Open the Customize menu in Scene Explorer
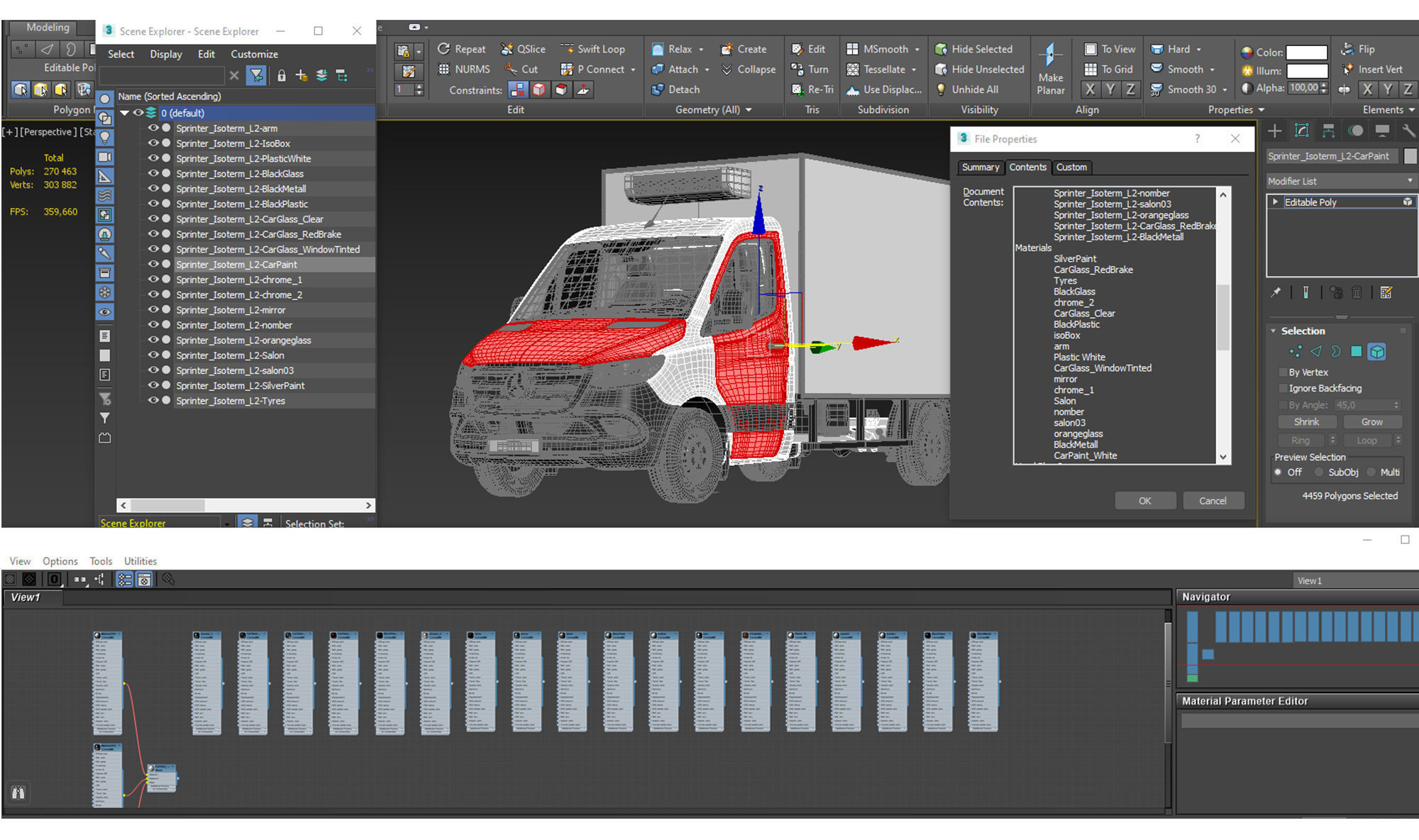This screenshot has height=840, width=1419. (254, 54)
